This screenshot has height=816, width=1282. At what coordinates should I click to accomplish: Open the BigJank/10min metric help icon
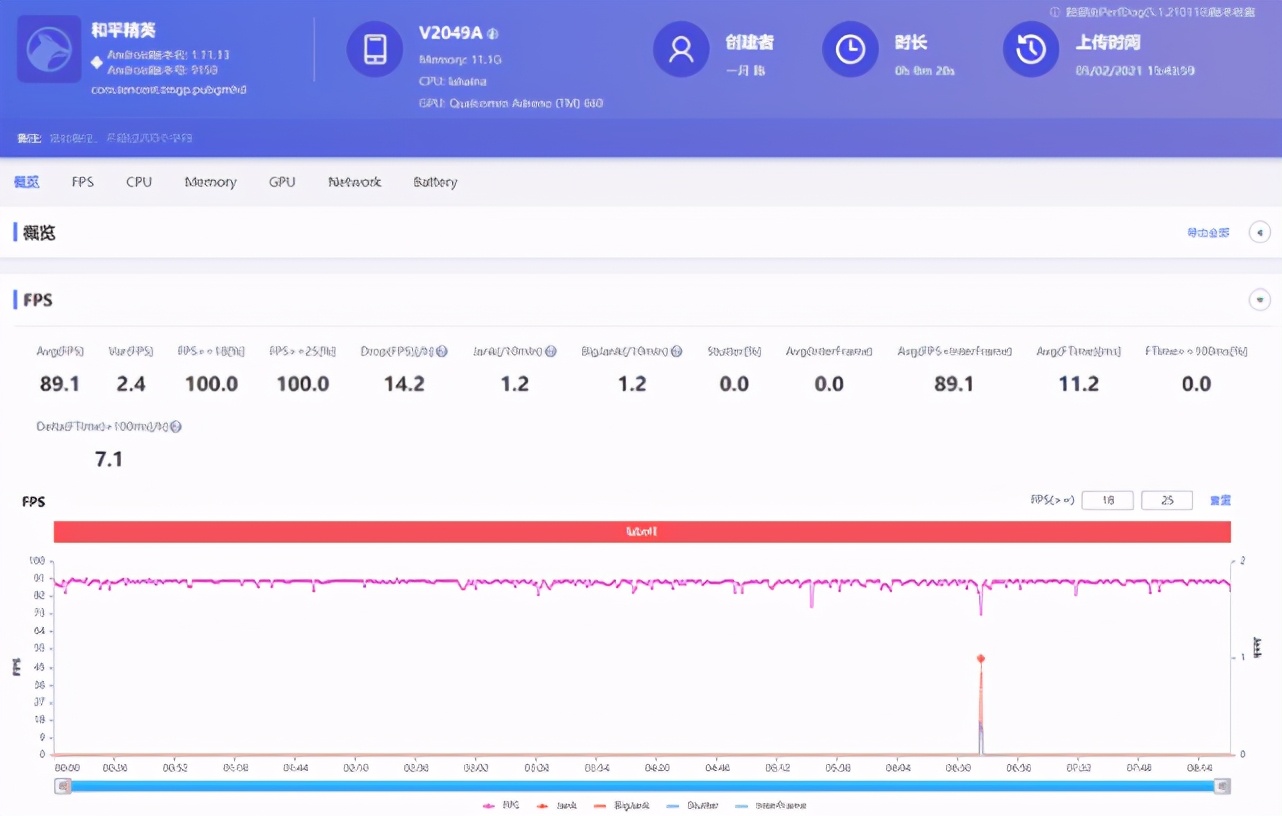click(675, 351)
